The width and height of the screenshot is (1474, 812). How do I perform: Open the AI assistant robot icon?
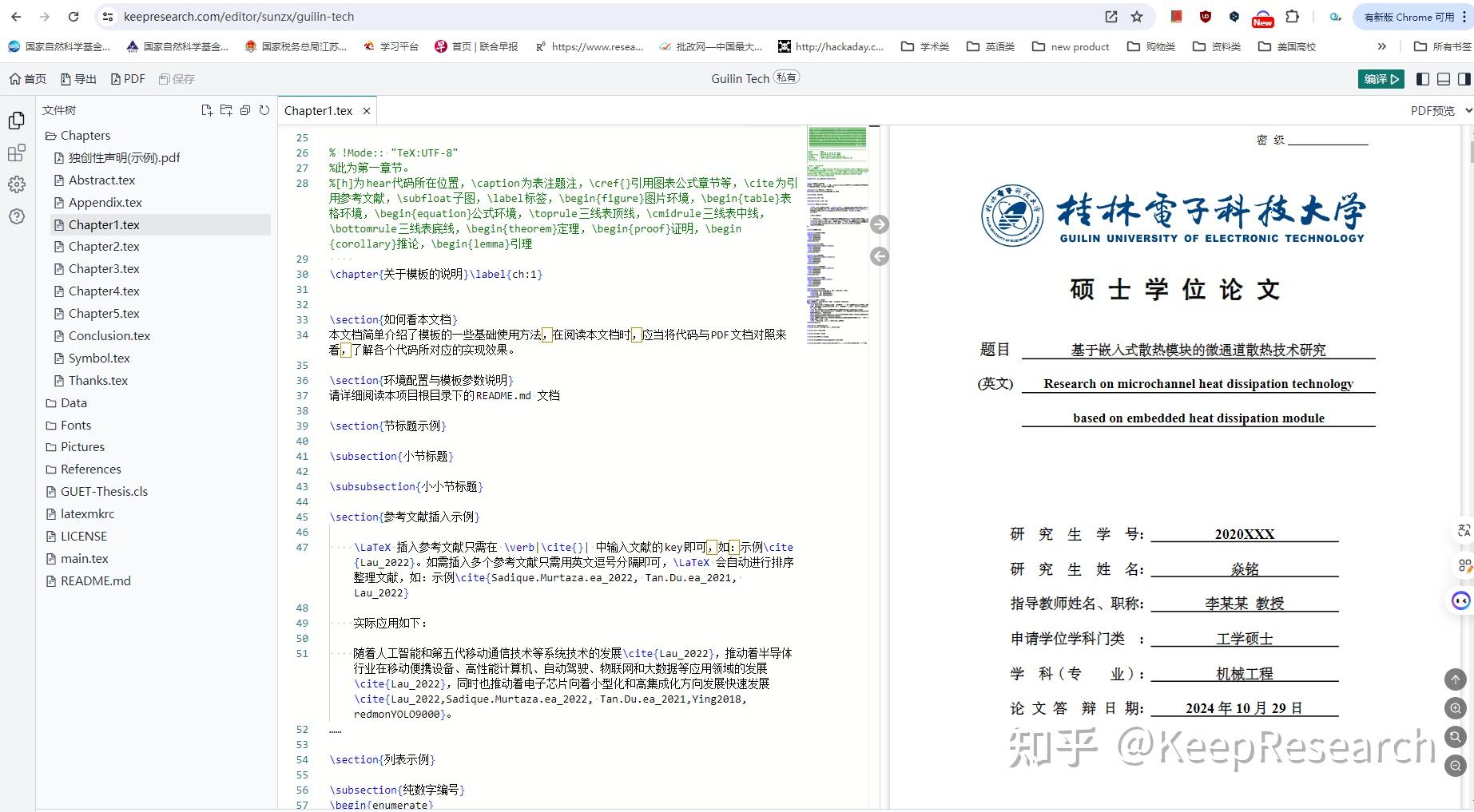[1463, 600]
